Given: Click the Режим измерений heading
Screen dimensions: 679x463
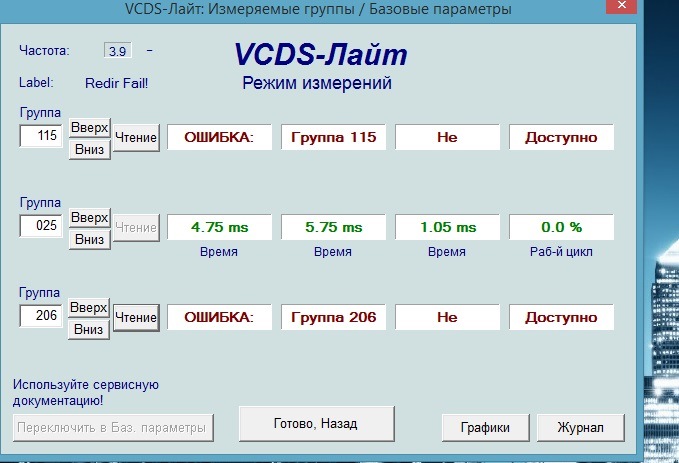Looking at the screenshot, I should click(x=317, y=83).
